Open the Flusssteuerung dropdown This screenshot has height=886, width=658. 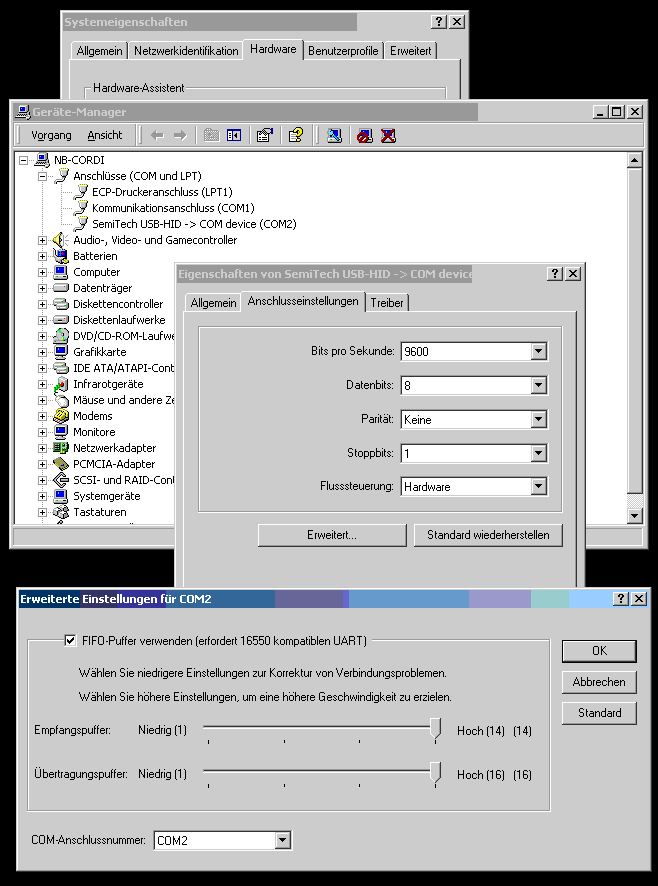(539, 487)
